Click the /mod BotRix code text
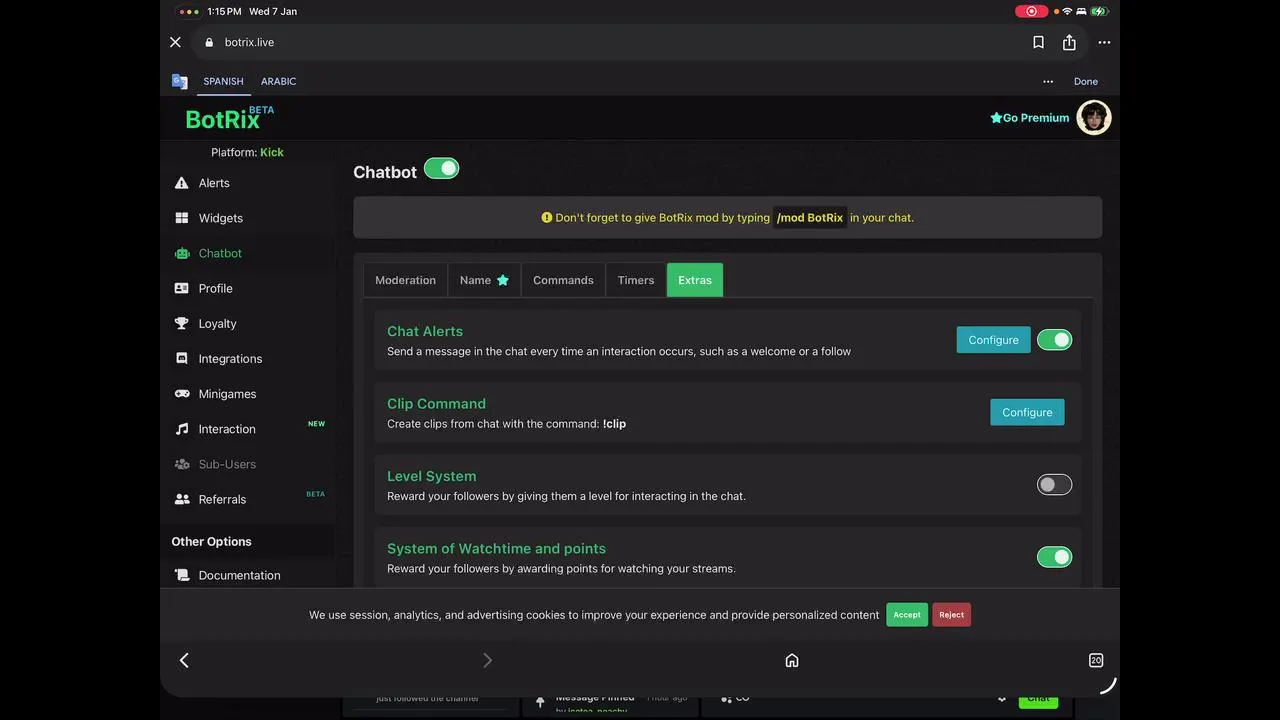The width and height of the screenshot is (1280, 720). pos(810,217)
